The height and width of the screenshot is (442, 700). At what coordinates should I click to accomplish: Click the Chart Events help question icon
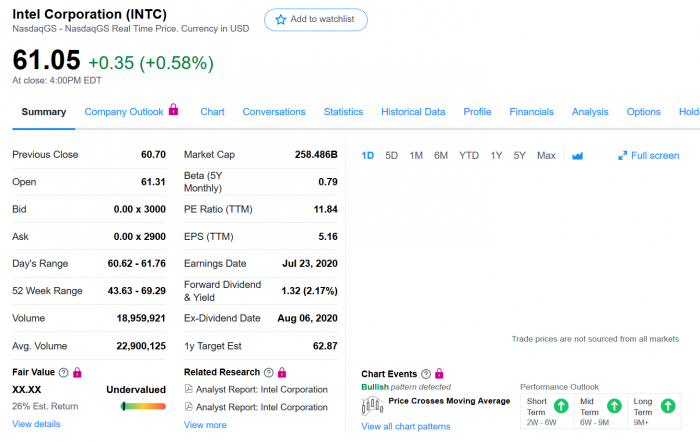pyautogui.click(x=426, y=374)
